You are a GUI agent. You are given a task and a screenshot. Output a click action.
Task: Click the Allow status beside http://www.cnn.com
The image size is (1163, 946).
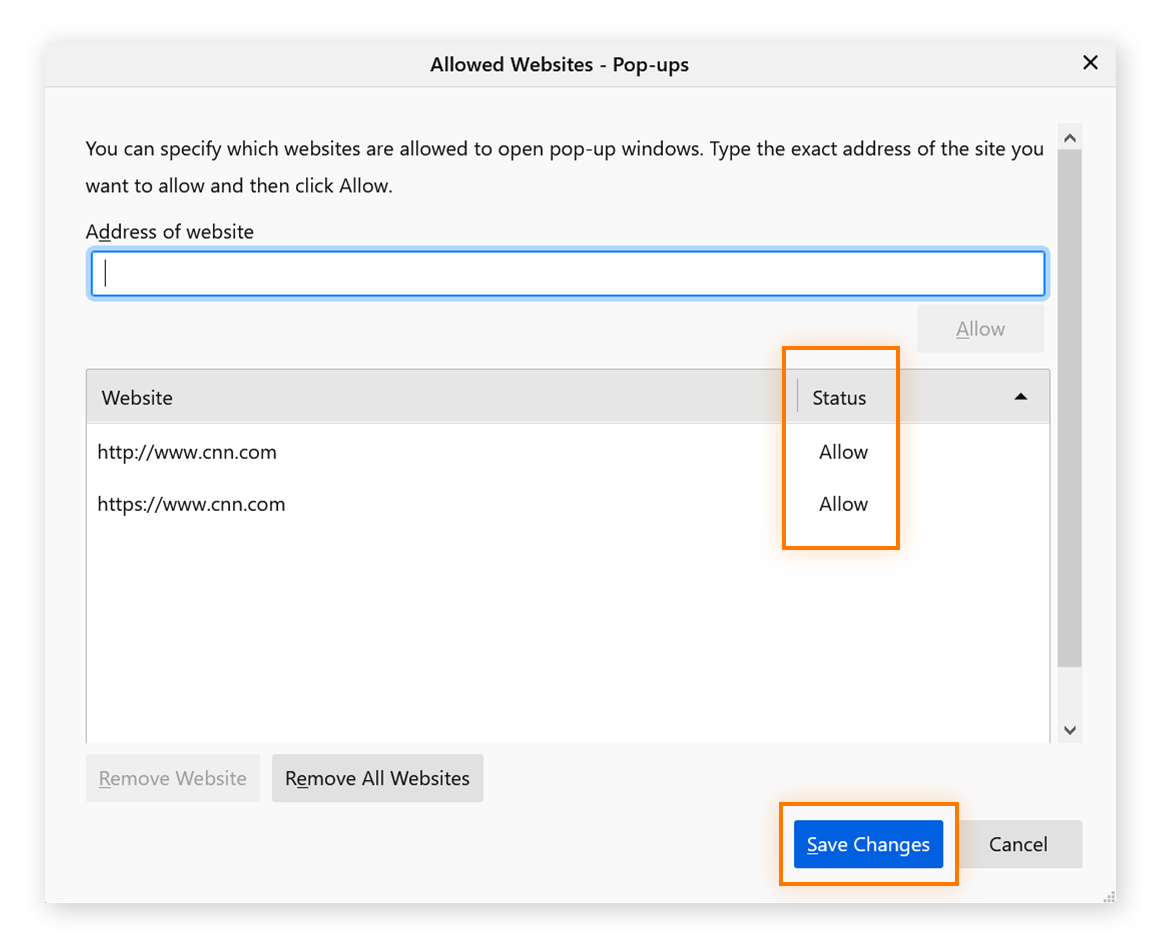[842, 452]
